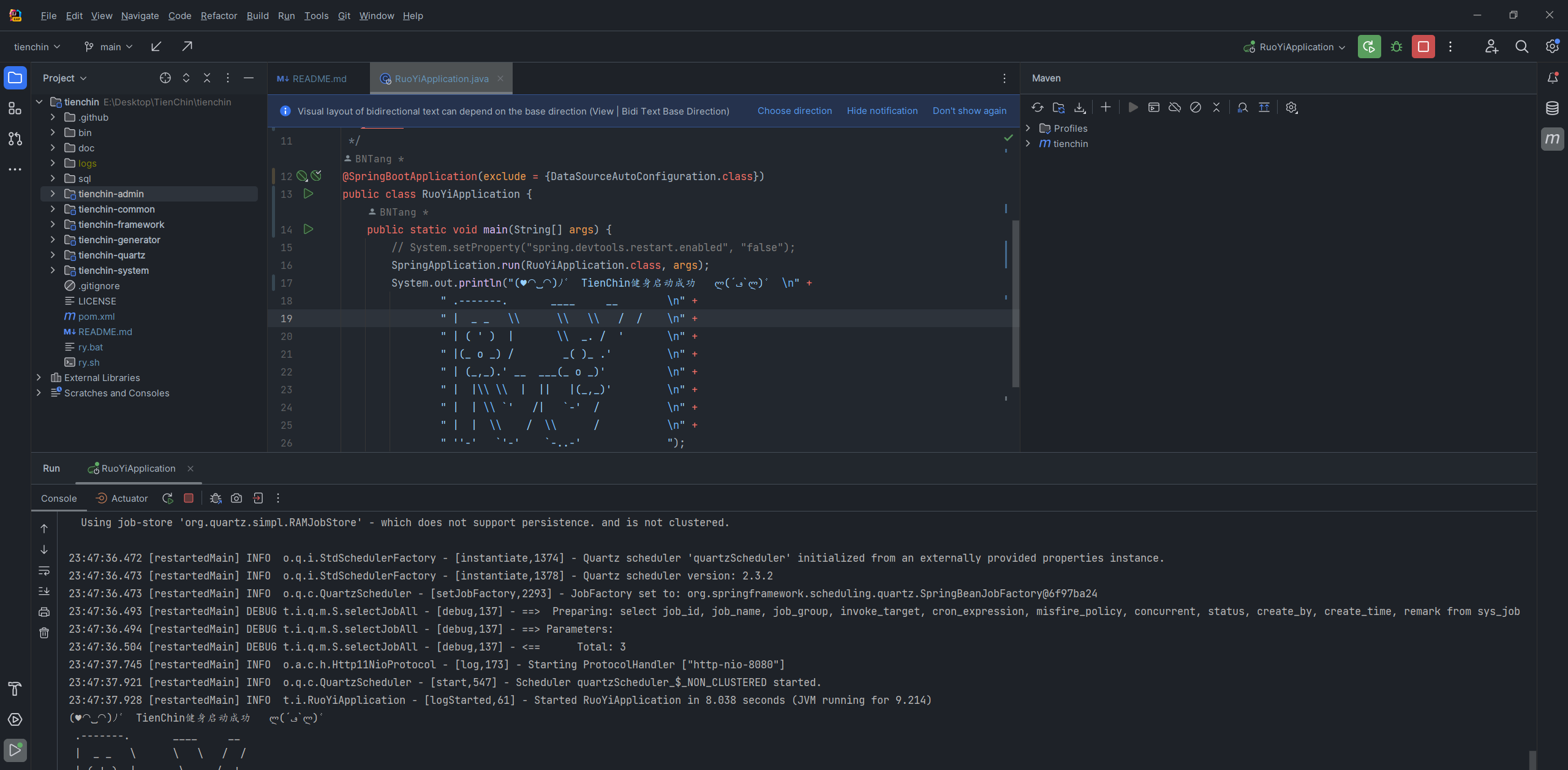1568x770 pixels.
Task: Toggle scroll to end in console
Action: [44, 591]
